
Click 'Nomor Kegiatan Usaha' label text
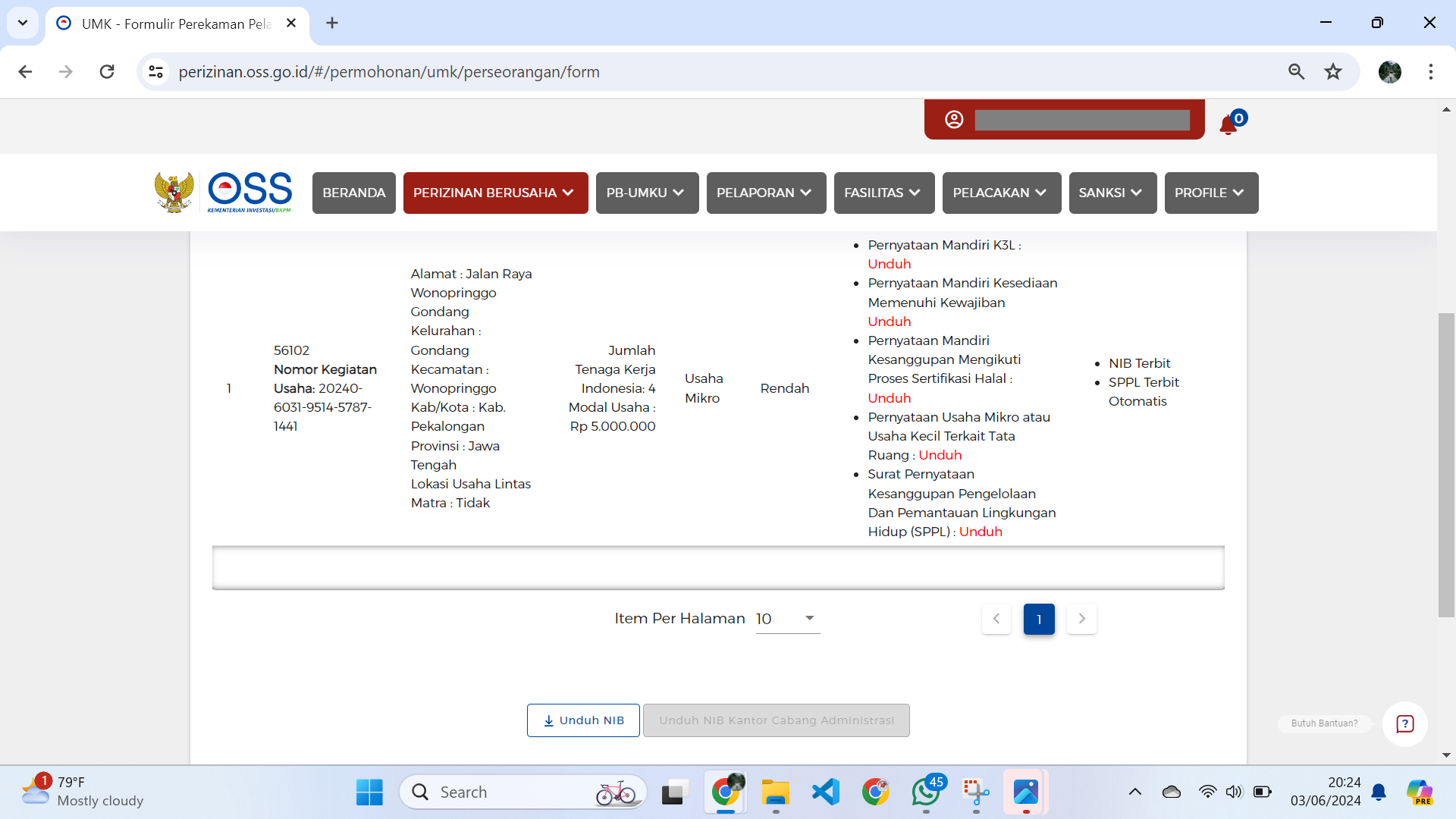[x=325, y=378]
